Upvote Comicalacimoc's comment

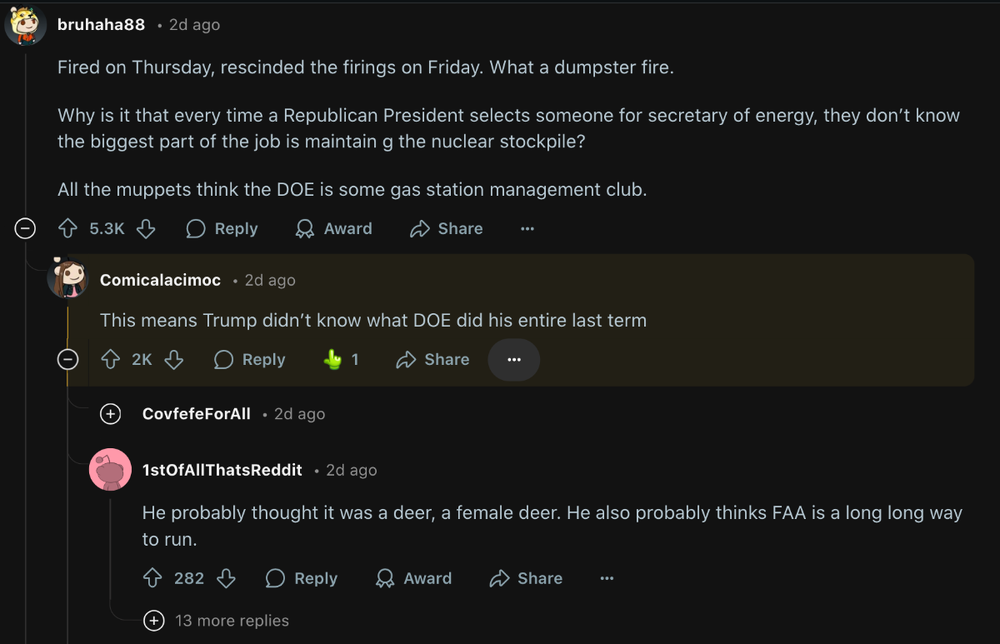click(111, 360)
